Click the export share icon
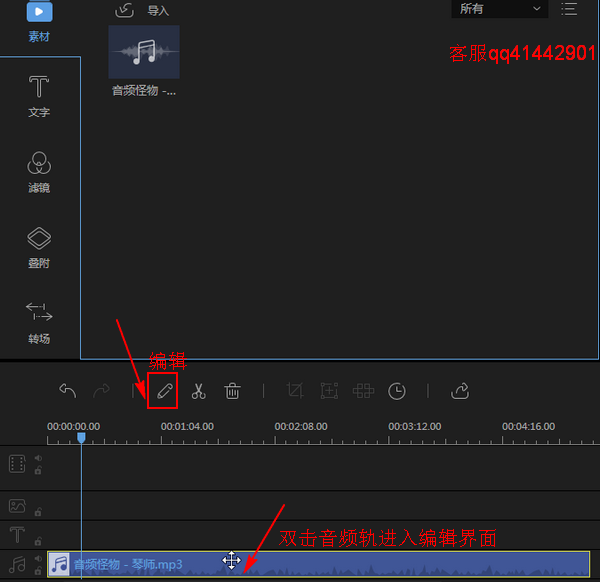Screen dimensions: 600x582 pos(460,391)
